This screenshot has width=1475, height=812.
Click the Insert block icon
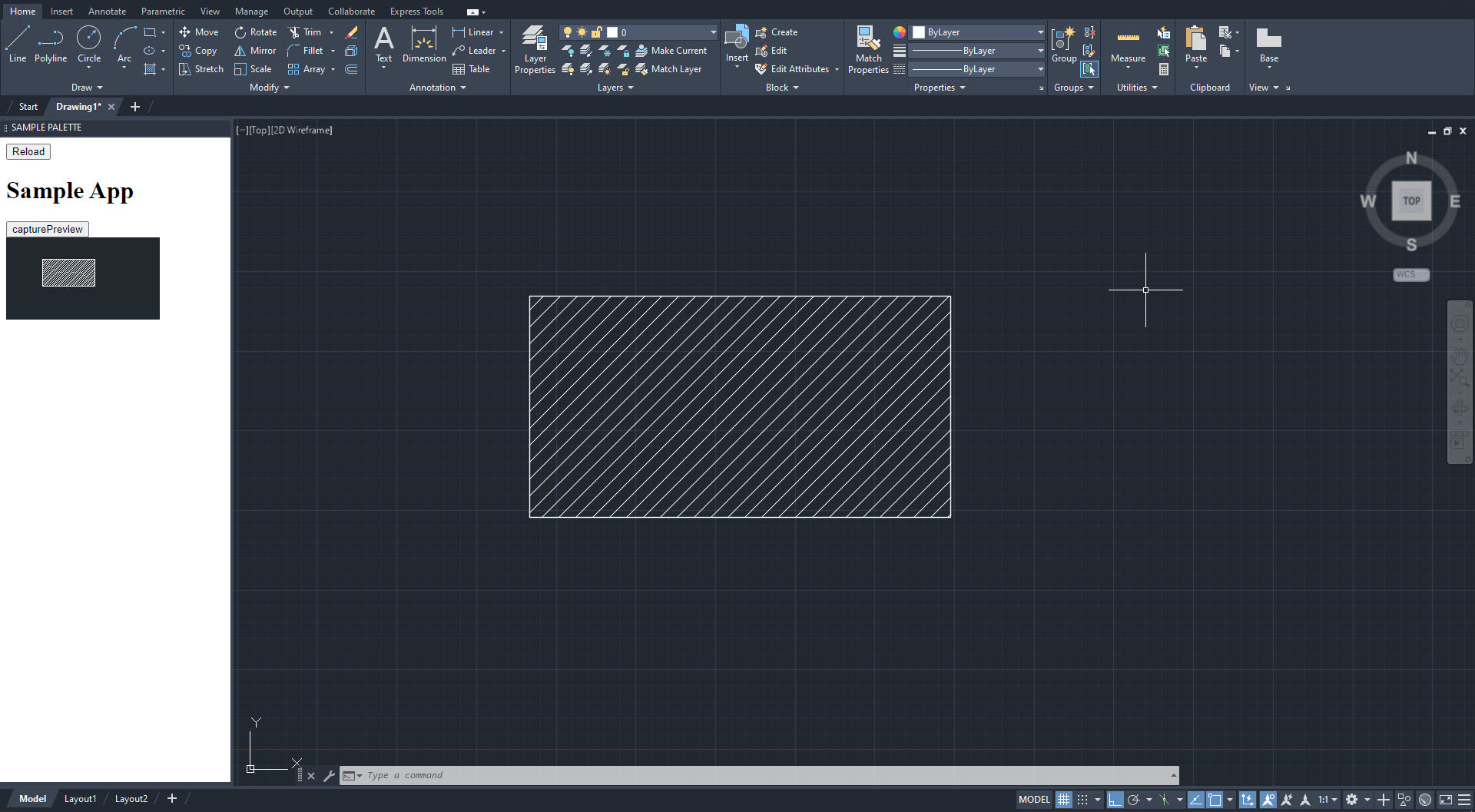pos(737,44)
